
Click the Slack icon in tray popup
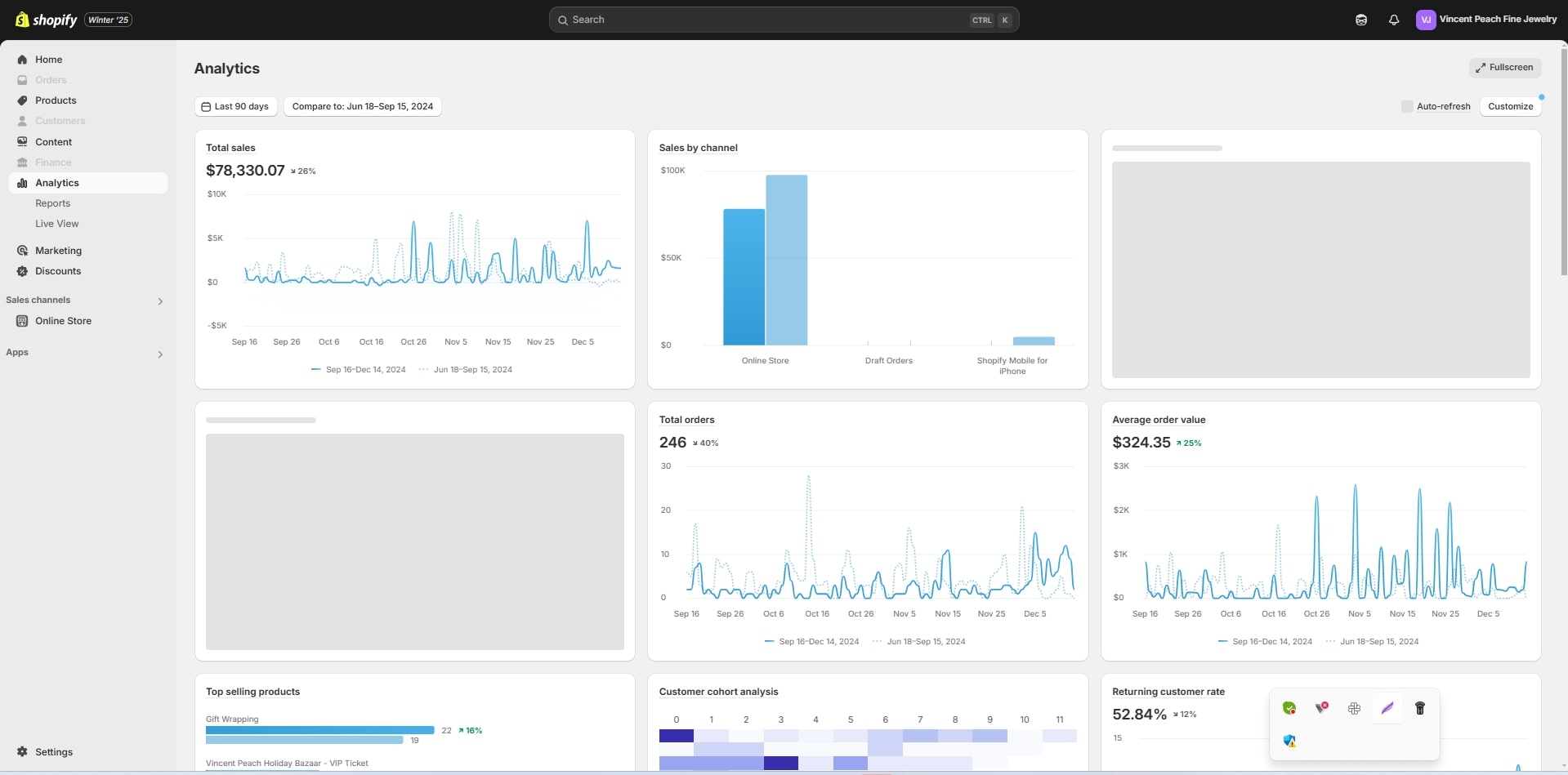pyautogui.click(x=1354, y=708)
